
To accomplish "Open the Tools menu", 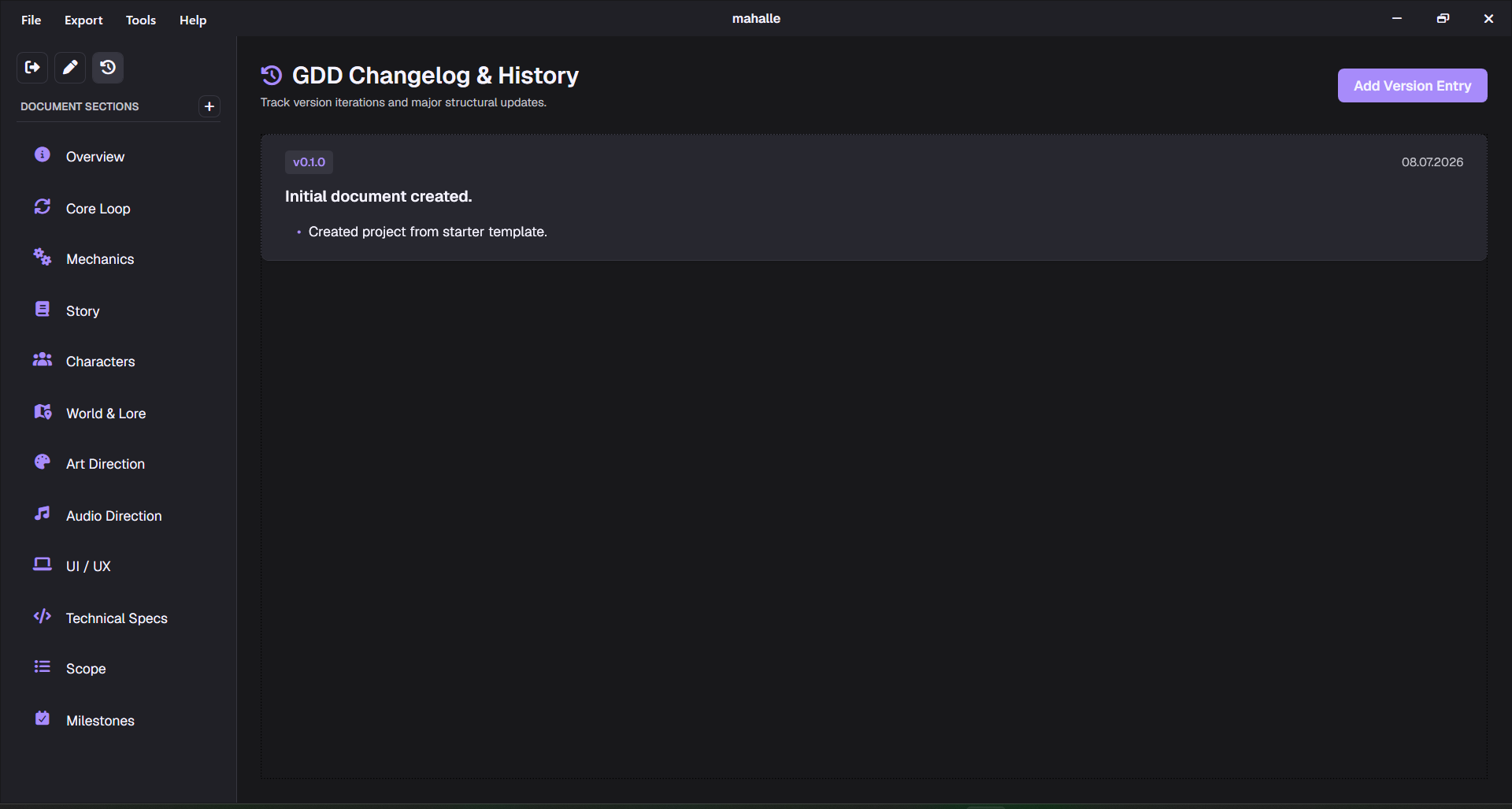I will point(141,20).
